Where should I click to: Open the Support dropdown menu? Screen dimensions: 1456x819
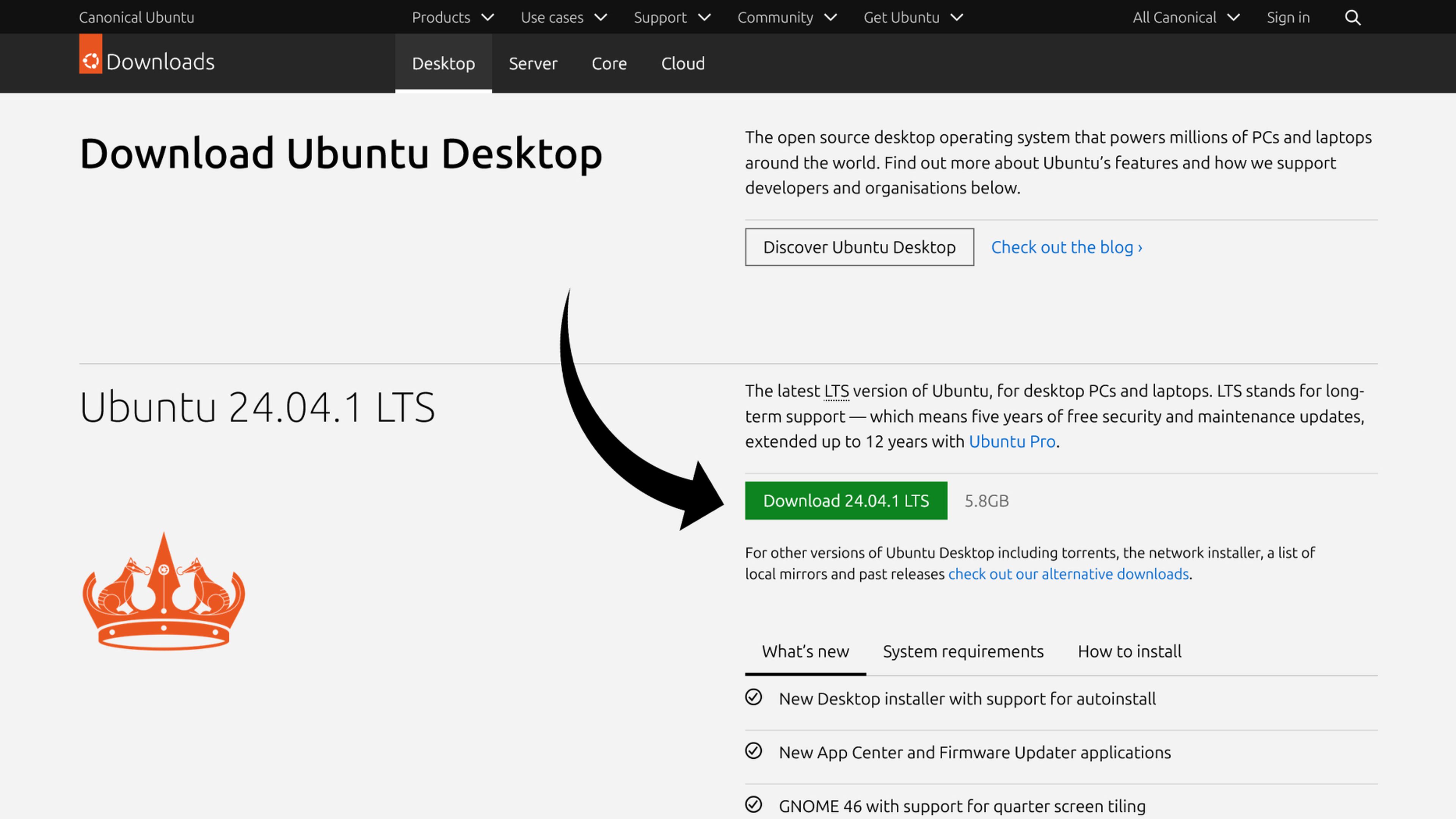(x=672, y=17)
